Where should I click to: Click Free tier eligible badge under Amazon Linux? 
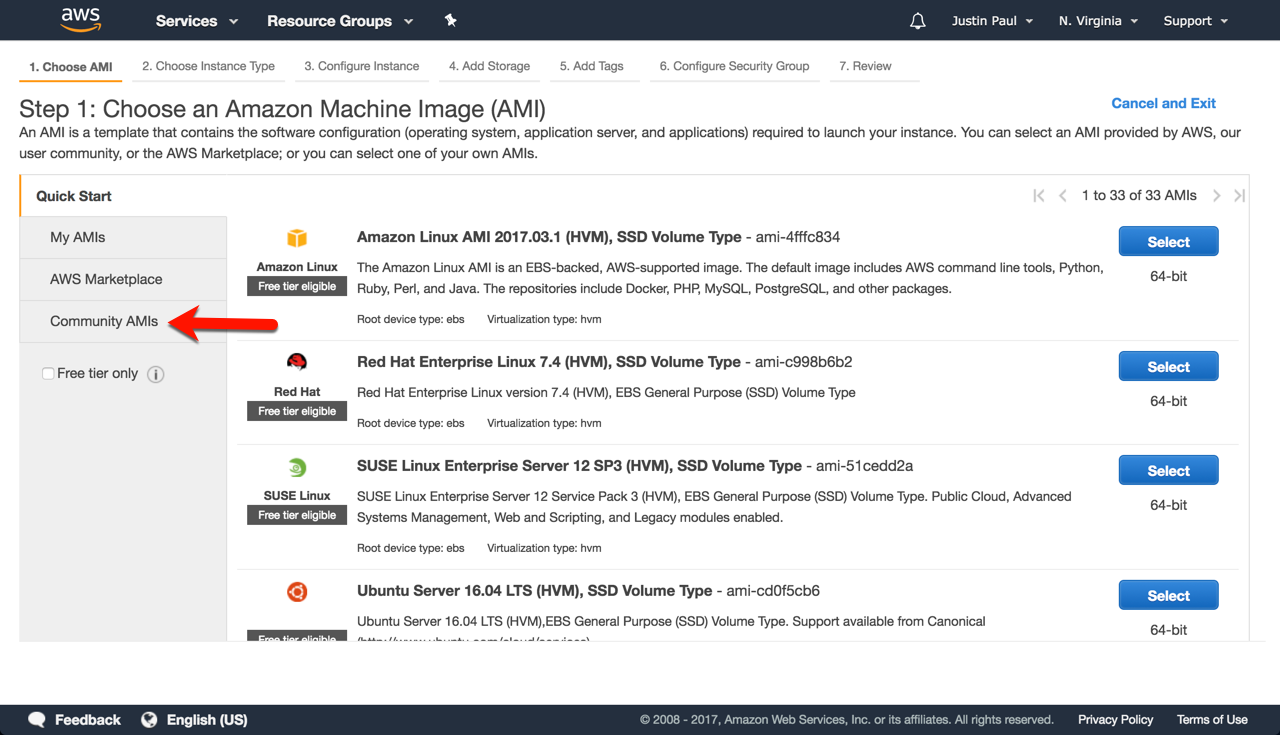coord(297,287)
